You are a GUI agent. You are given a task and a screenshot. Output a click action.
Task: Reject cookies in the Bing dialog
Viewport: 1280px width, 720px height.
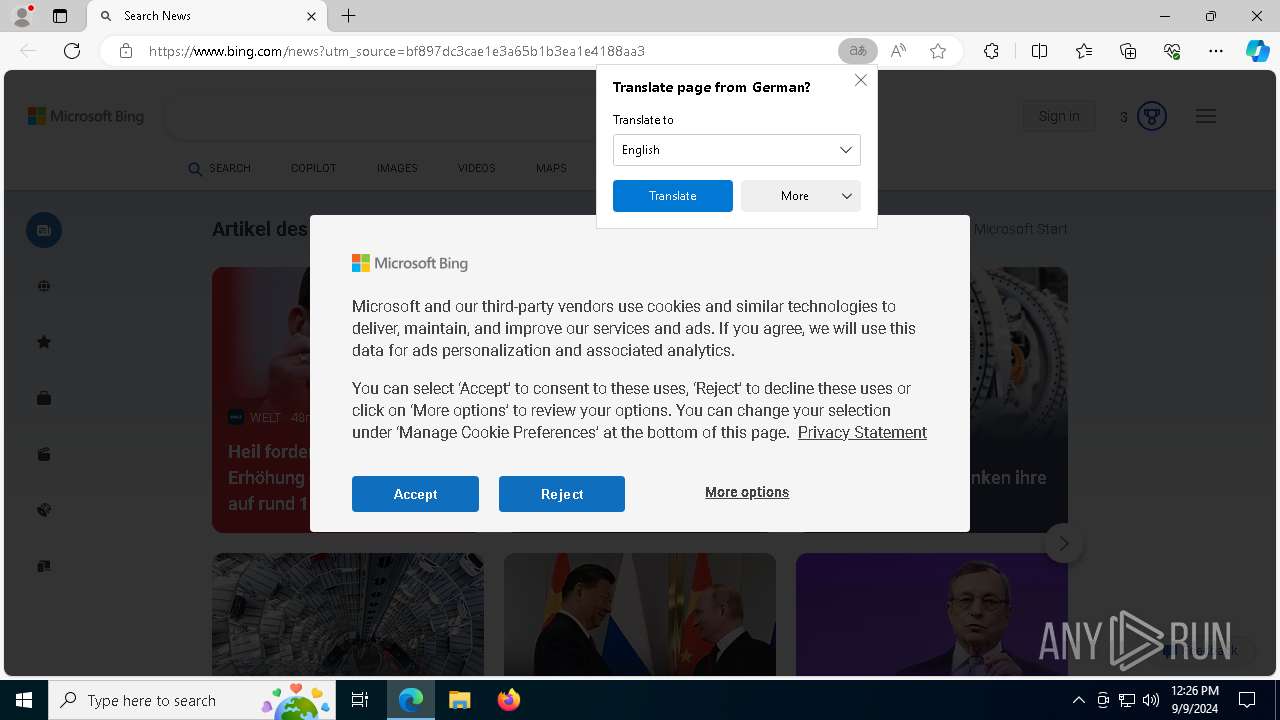click(x=562, y=494)
